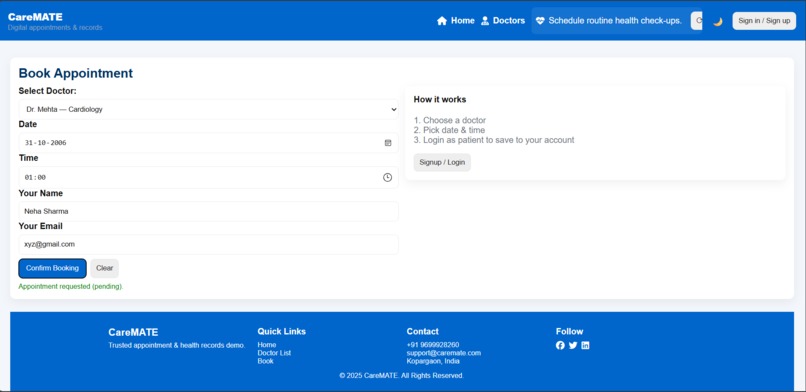The width and height of the screenshot is (806, 392).
Task: Click the 'Pick date & time' step text
Action: (x=454, y=130)
